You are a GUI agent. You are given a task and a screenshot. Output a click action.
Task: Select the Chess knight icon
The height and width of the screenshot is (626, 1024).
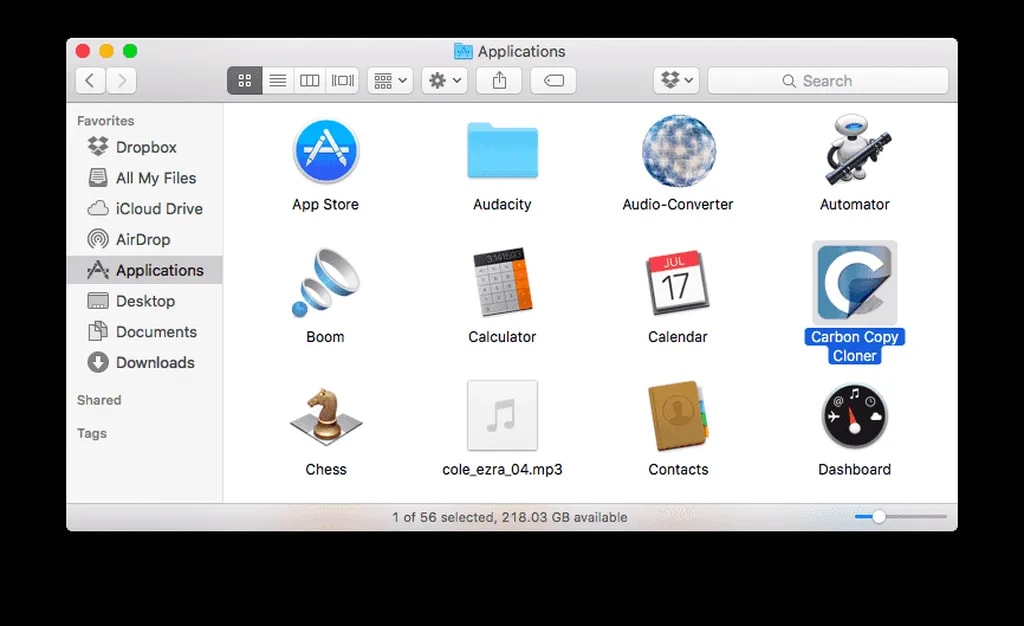(x=325, y=415)
